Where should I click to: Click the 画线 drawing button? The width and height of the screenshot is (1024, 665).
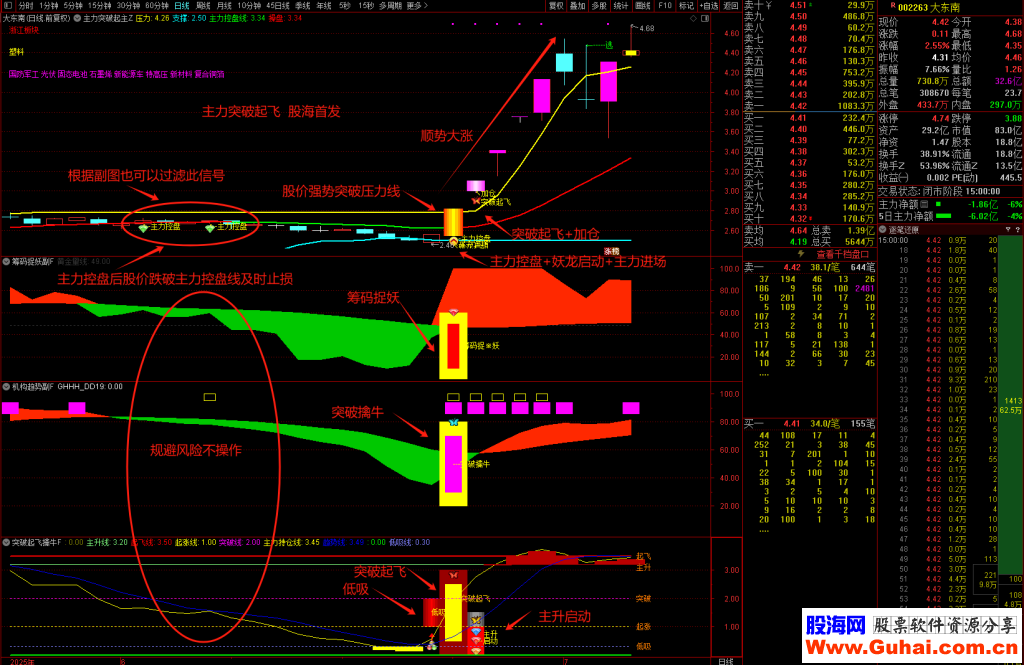point(643,5)
